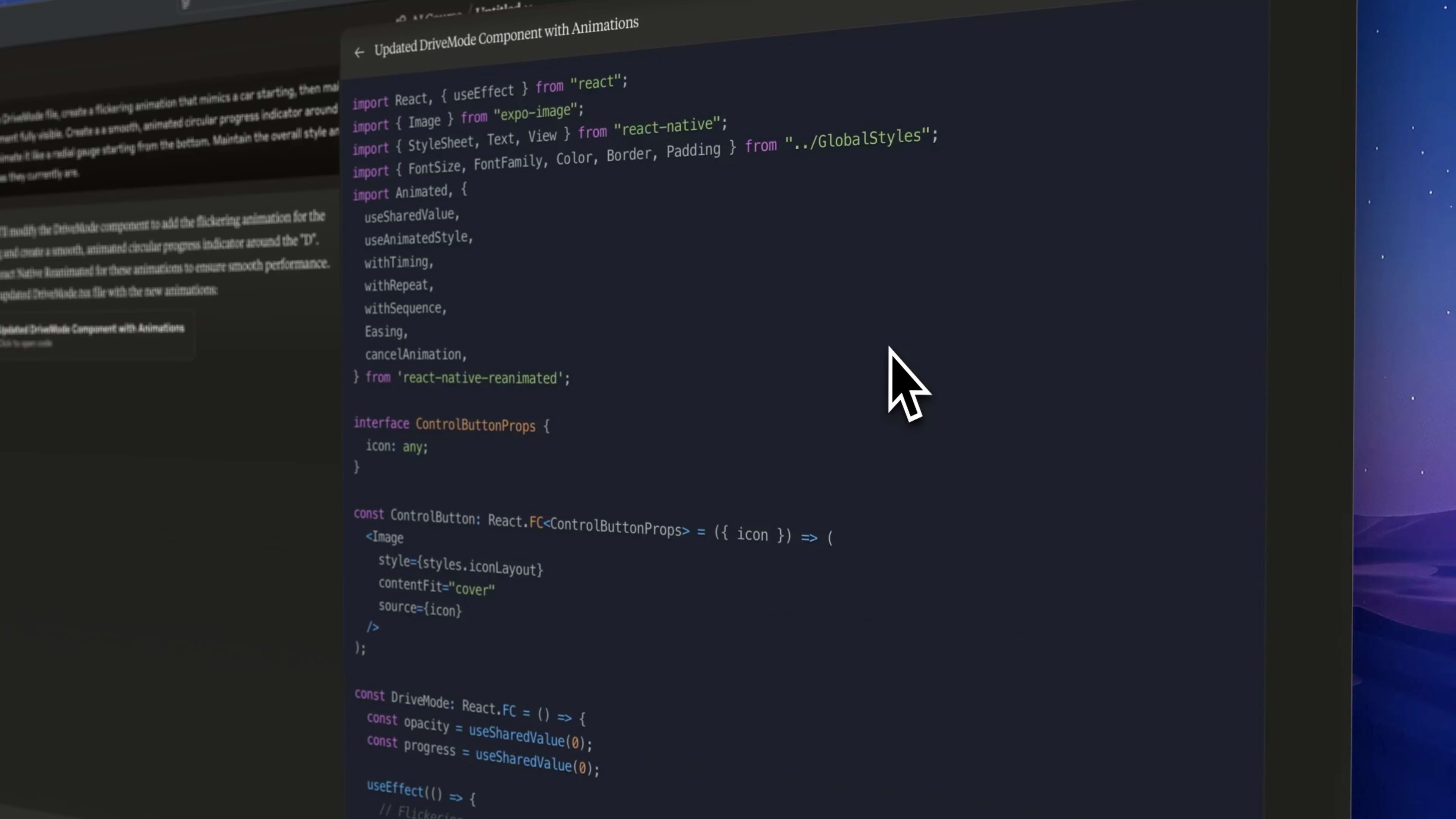Click the 'const progress = useSharedValue(0);' line
This screenshot has width=1456, height=819.
[x=483, y=755]
